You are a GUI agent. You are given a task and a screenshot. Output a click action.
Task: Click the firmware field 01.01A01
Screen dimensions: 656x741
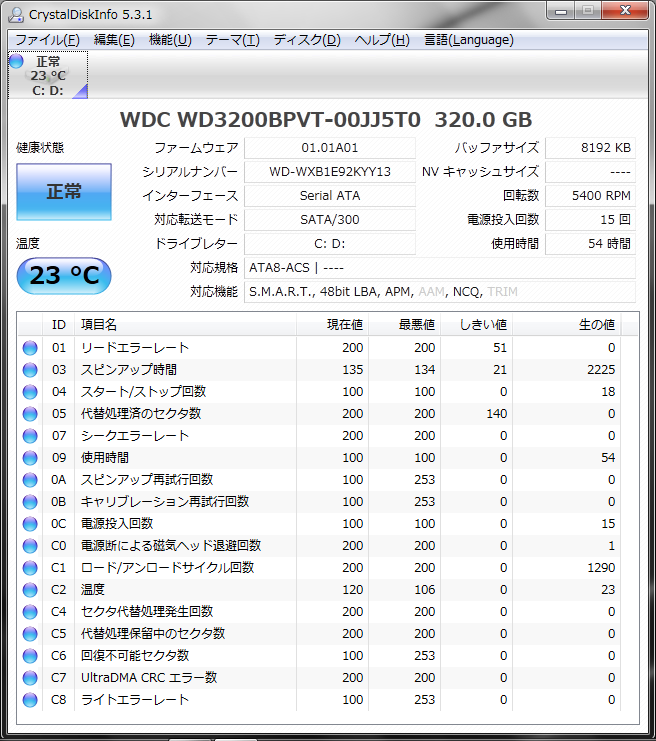pos(330,148)
